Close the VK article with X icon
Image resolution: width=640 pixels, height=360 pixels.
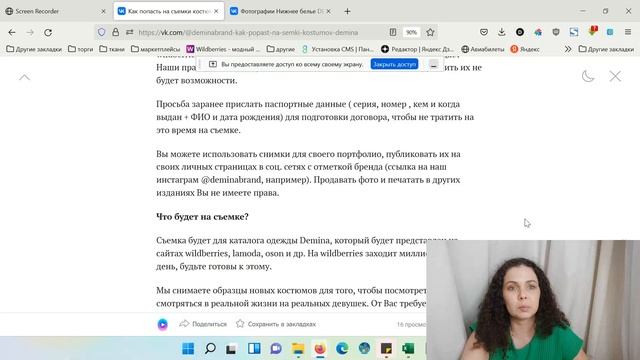click(x=615, y=76)
